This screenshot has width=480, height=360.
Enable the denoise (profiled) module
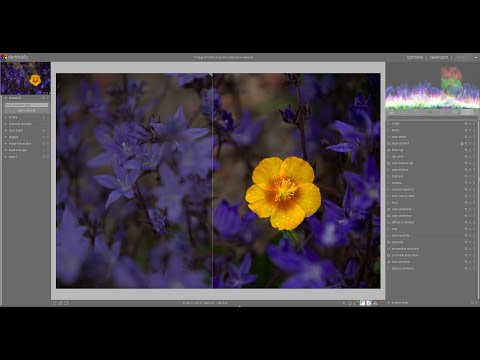point(389,268)
